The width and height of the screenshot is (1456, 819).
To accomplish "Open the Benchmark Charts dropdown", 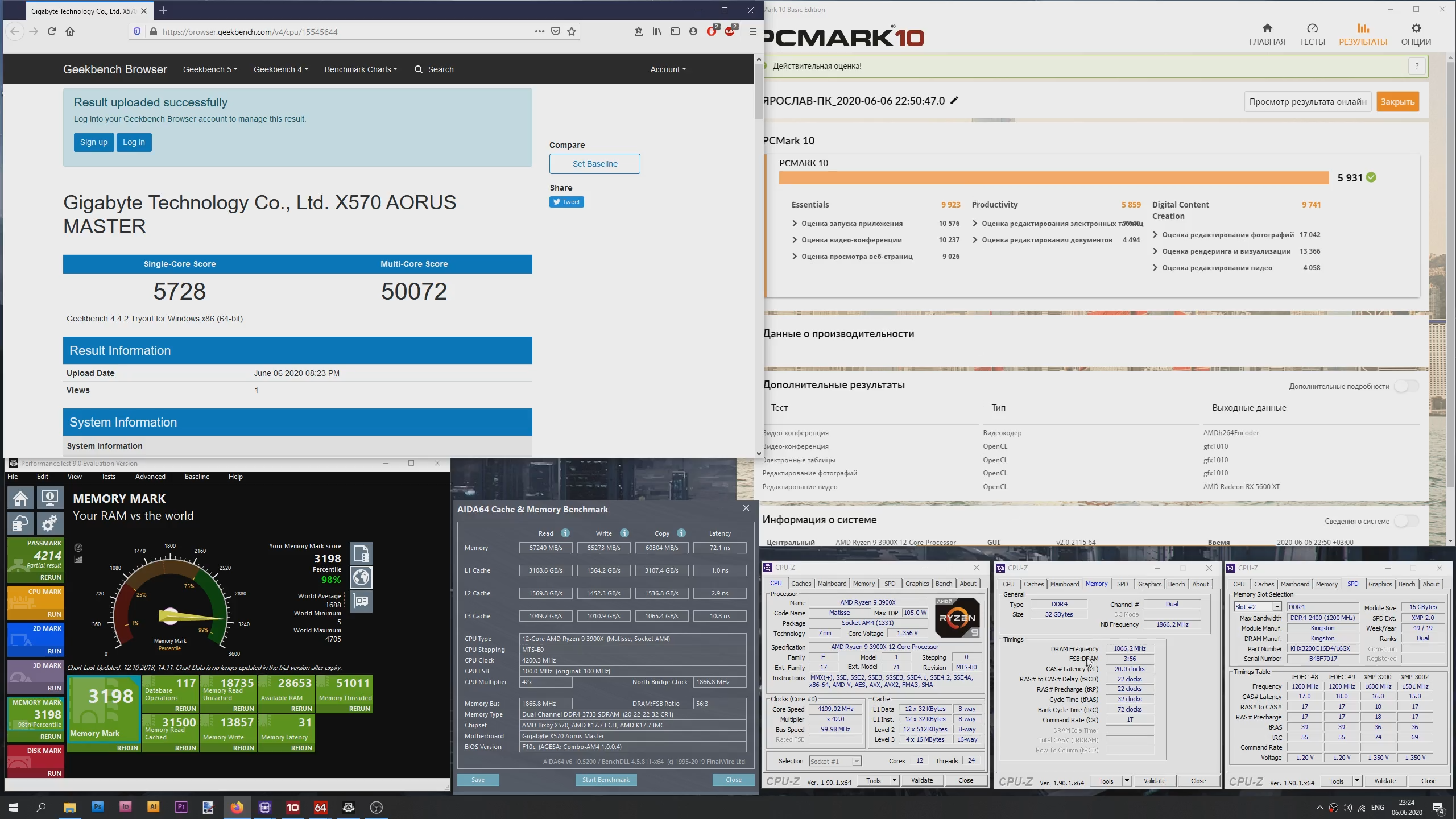I will pyautogui.click(x=361, y=69).
